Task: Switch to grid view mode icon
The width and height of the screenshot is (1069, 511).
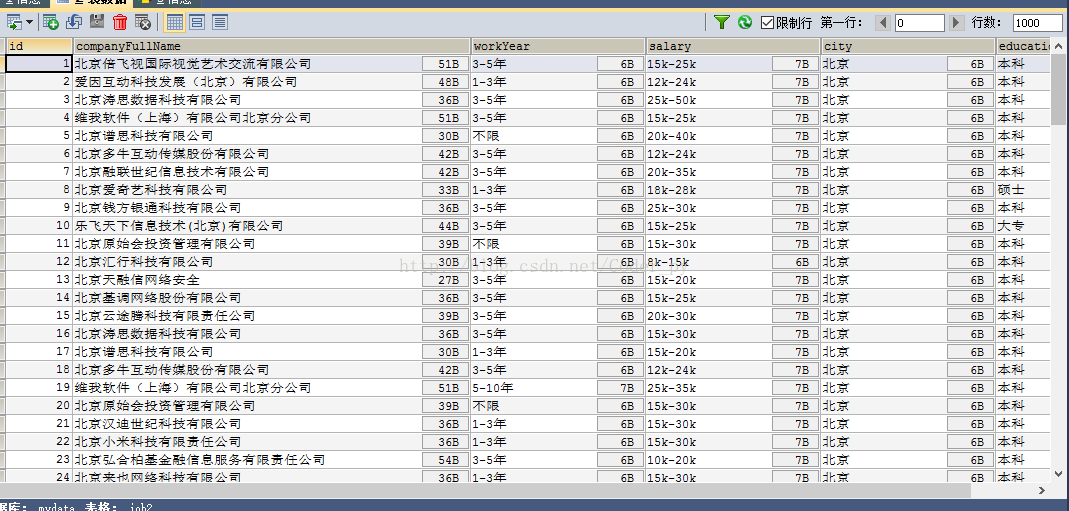Action: pos(175,22)
